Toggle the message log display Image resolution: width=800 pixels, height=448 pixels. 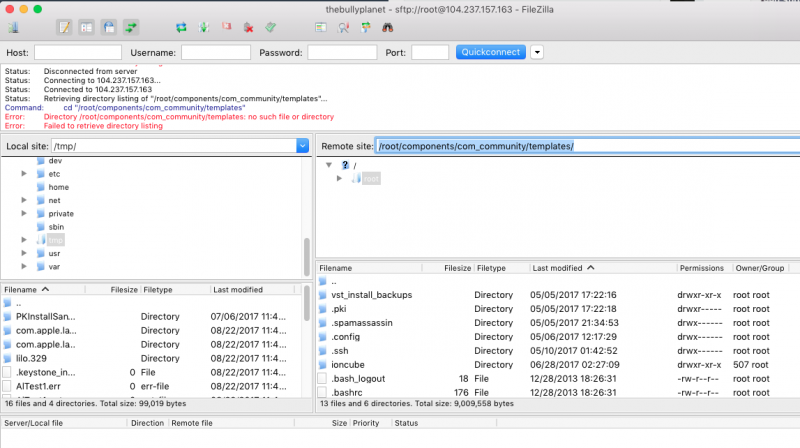[64, 28]
